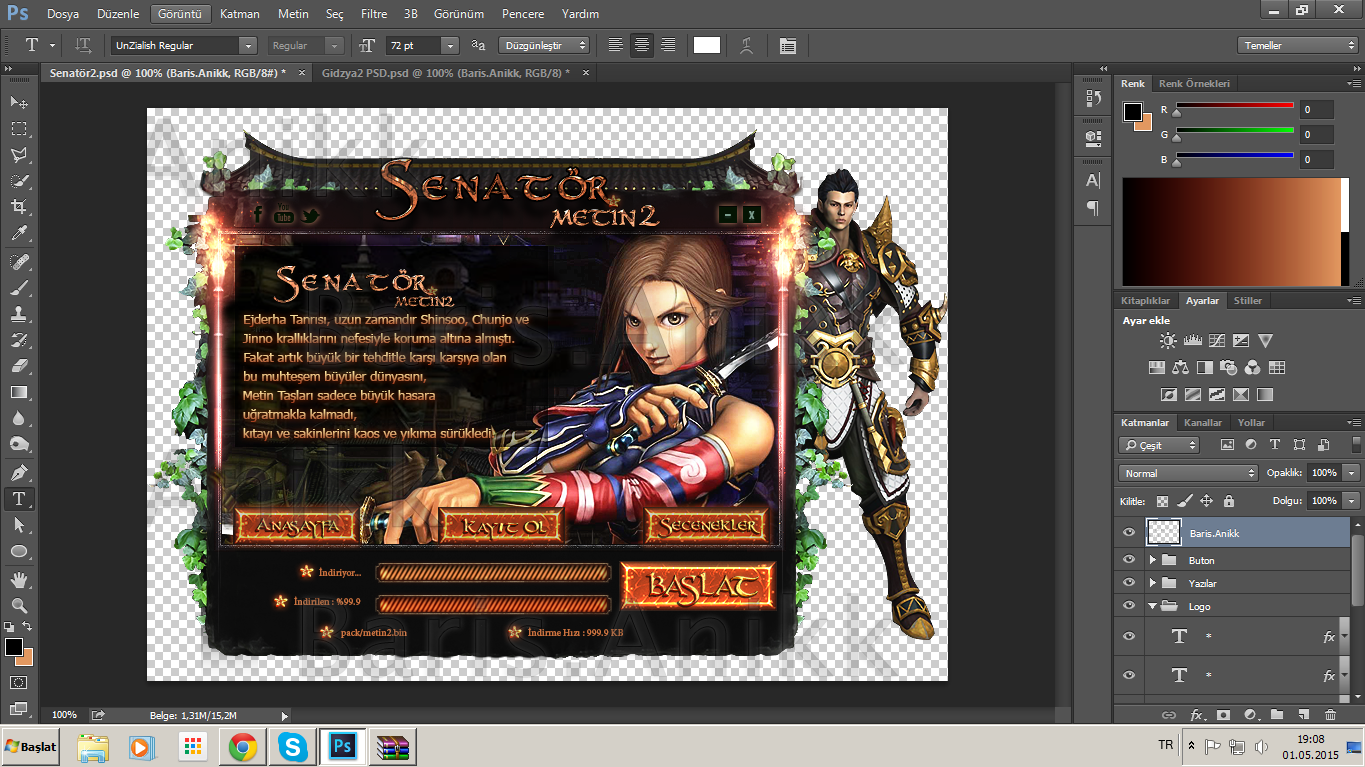Select the Path Selection arrow tool

tap(19, 525)
